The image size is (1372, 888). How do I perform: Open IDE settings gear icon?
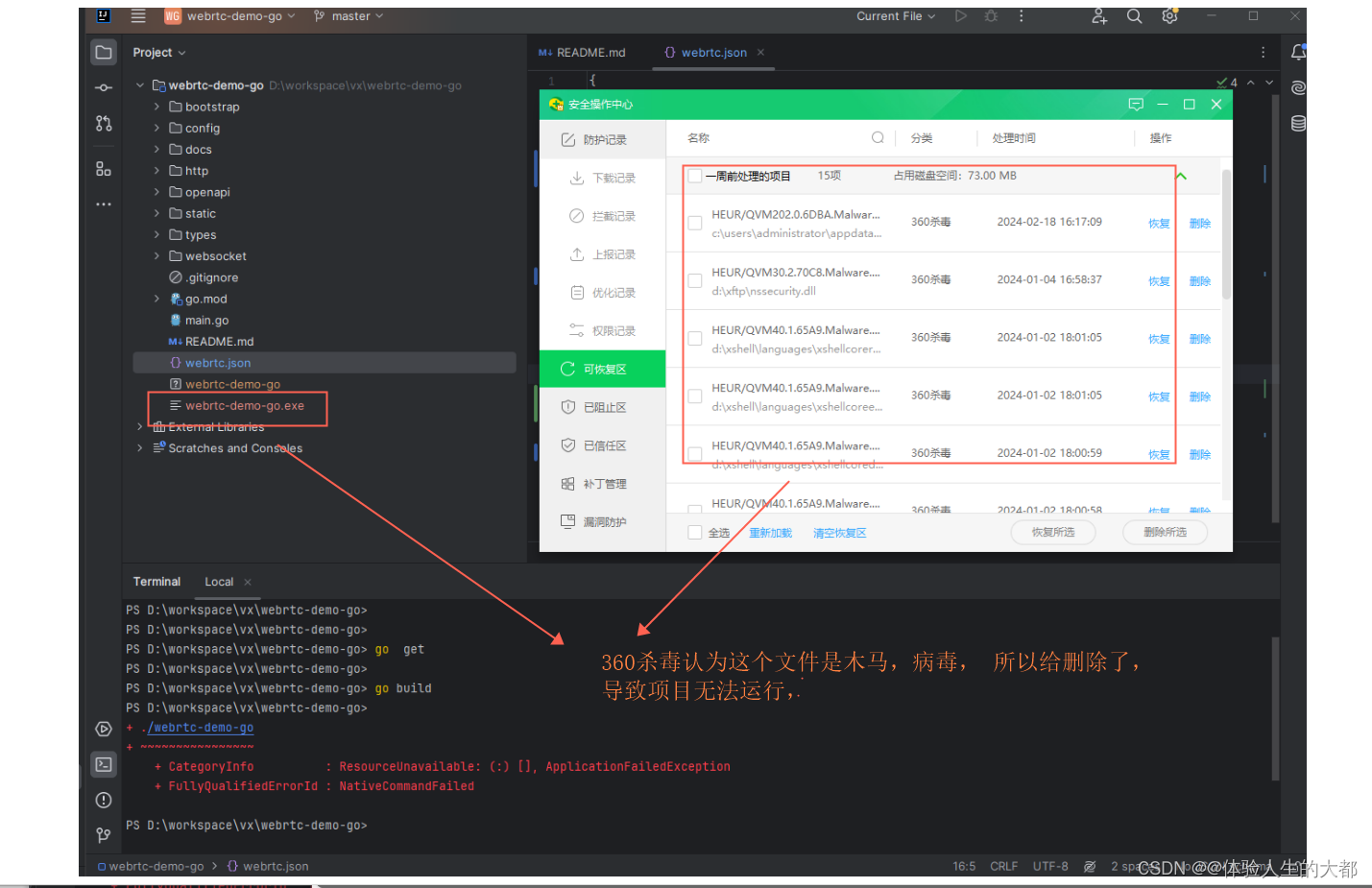pos(1169,16)
